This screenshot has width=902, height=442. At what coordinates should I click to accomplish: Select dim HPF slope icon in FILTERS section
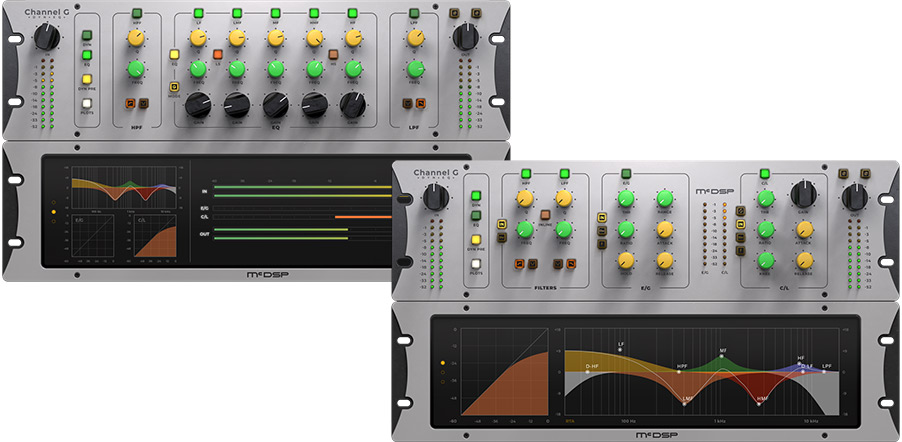[x=532, y=264]
